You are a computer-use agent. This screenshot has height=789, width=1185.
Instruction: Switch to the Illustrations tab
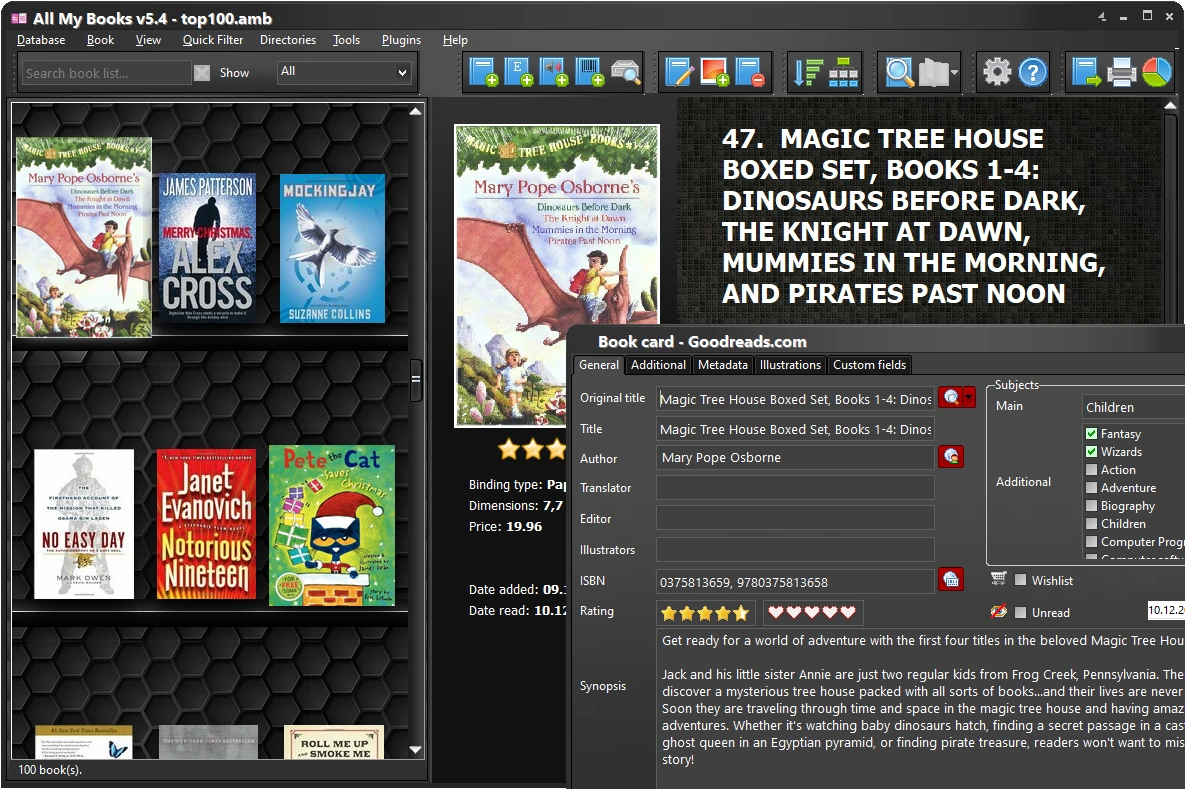pyautogui.click(x=790, y=365)
